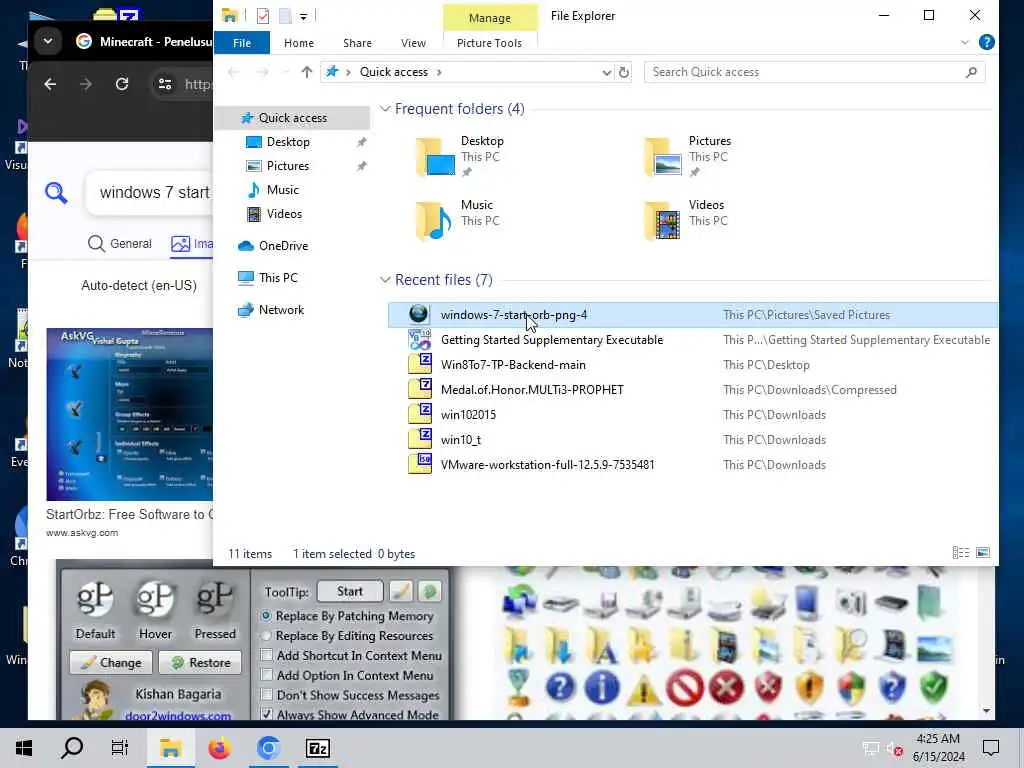The height and width of the screenshot is (768, 1024).
Task: Select Desktop in the navigation pane
Action: click(x=288, y=142)
